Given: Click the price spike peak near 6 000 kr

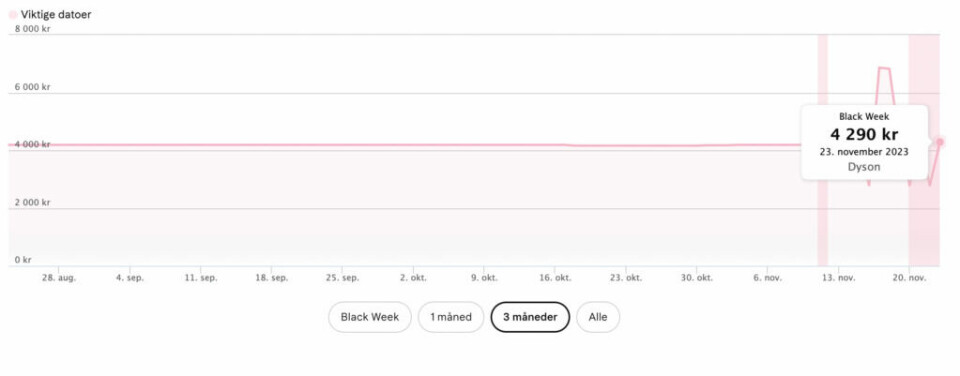Looking at the screenshot, I should tap(885, 68).
